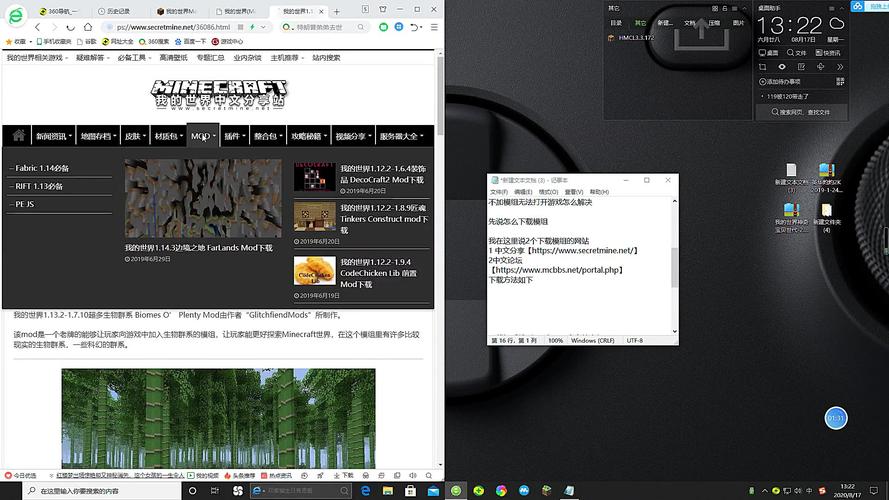The image size is (889, 500).
Task: Click the round 01:31 recording timer button
Action: (x=836, y=418)
